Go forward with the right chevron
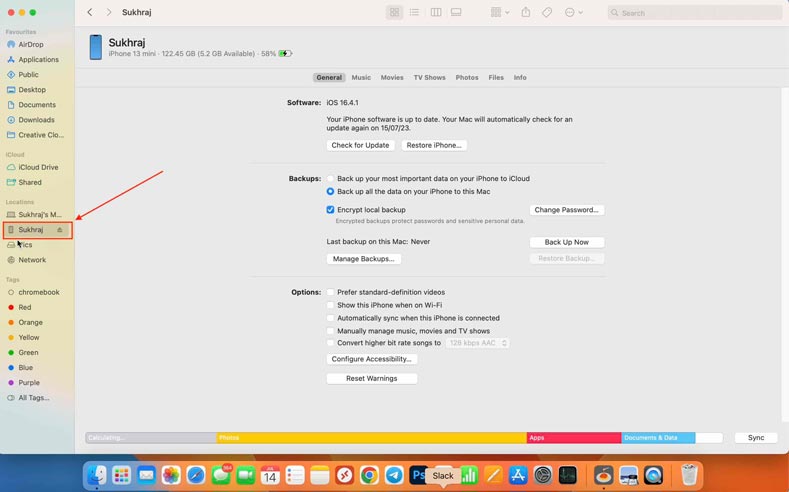 (x=109, y=12)
